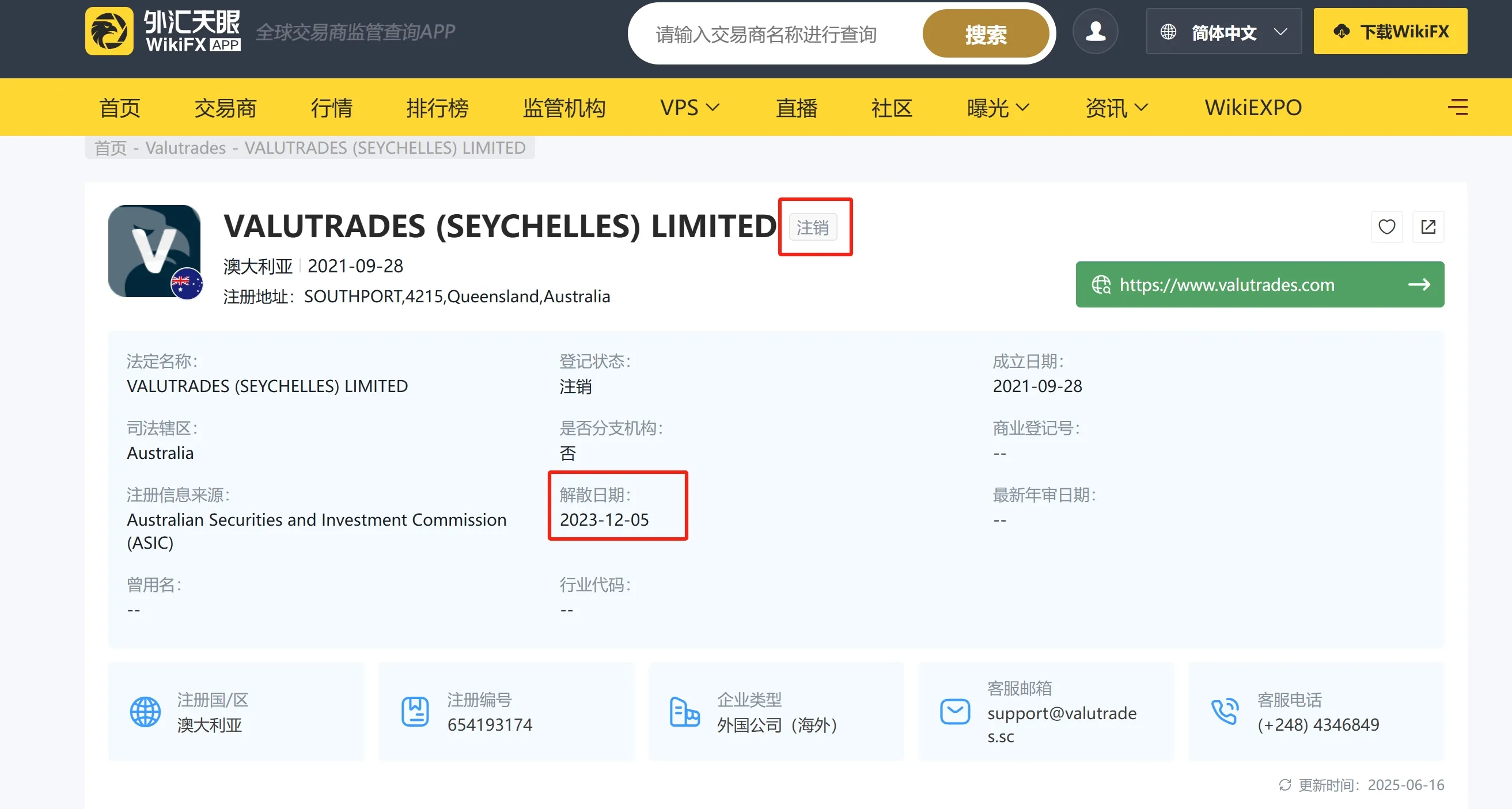Open the hamburger menu in the yellow navigation bar

1457,107
